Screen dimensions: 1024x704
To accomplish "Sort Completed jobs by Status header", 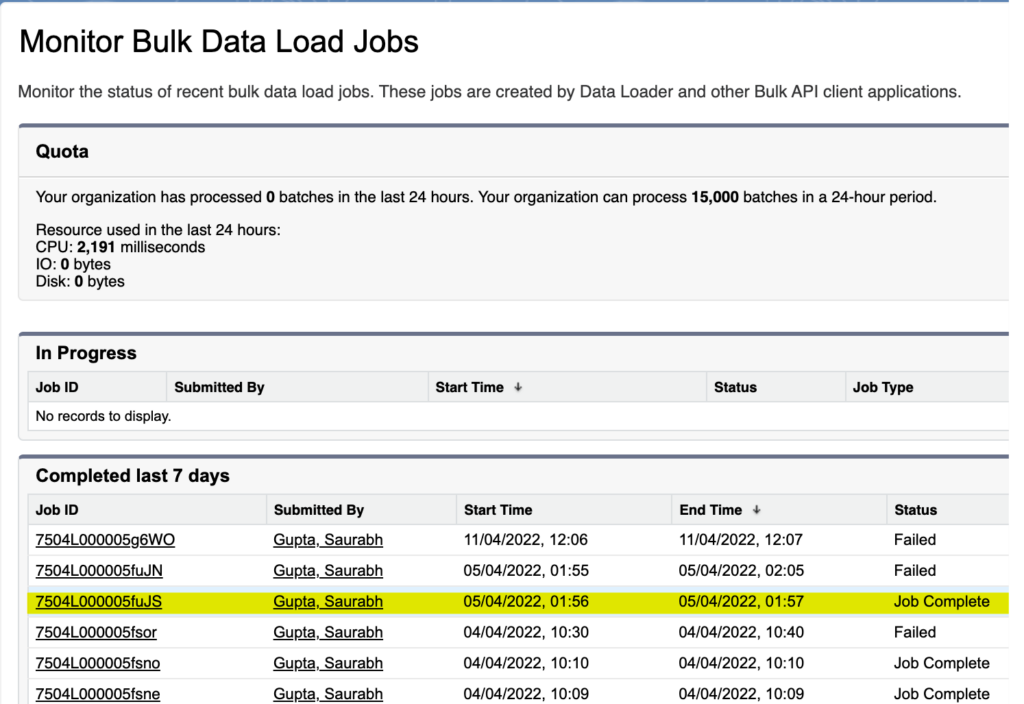I will (x=915, y=510).
